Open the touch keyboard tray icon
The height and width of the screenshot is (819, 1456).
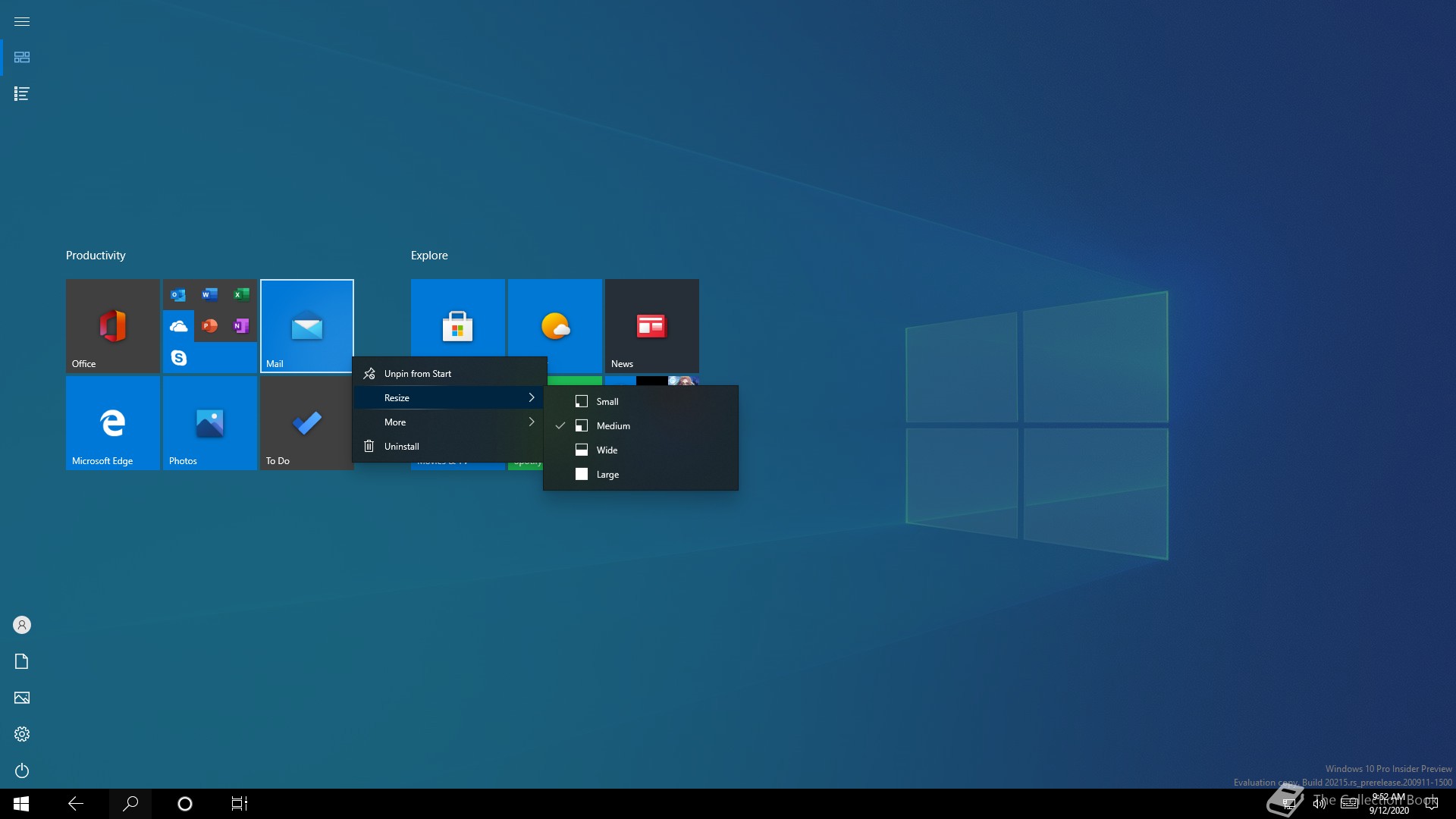tap(1349, 804)
